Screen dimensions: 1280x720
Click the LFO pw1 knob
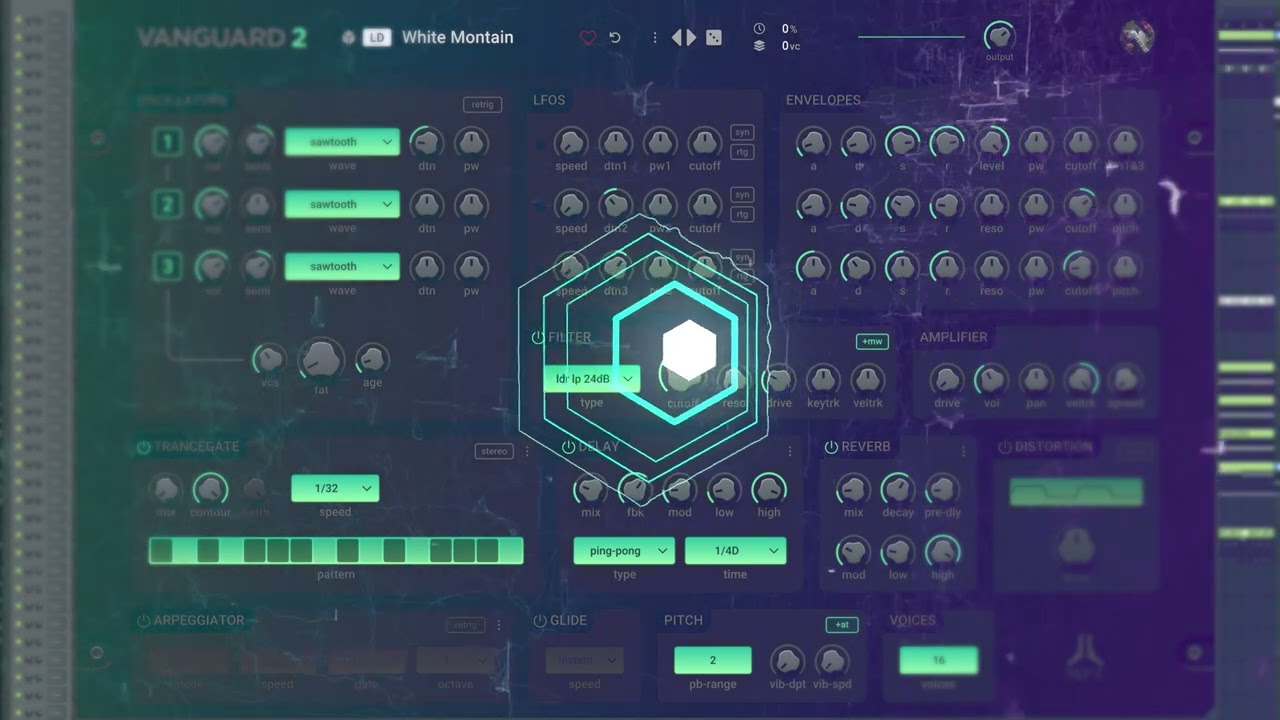660,142
